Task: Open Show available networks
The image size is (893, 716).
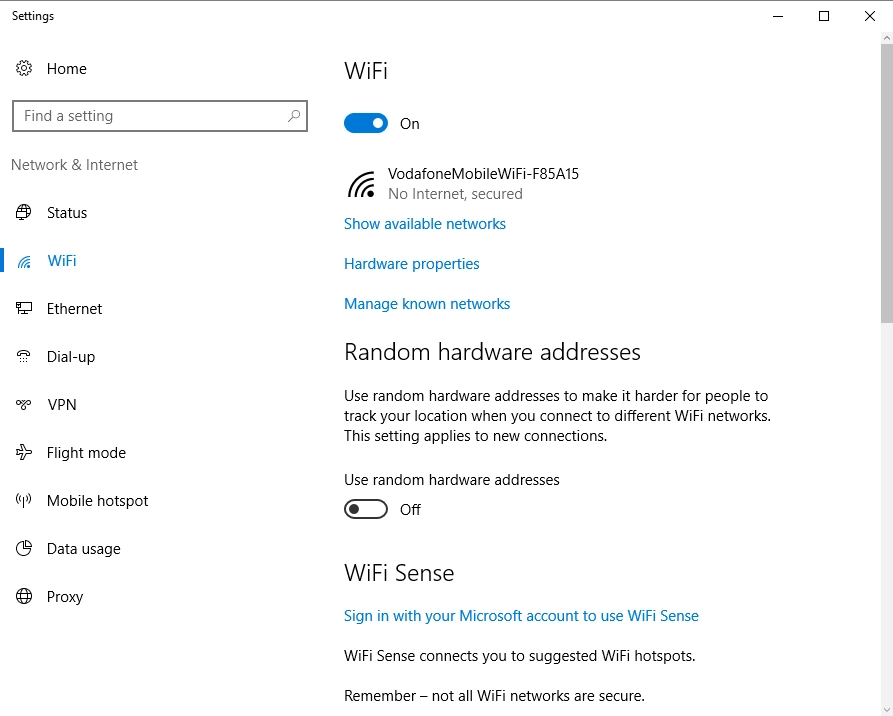Action: pyautogui.click(x=424, y=223)
